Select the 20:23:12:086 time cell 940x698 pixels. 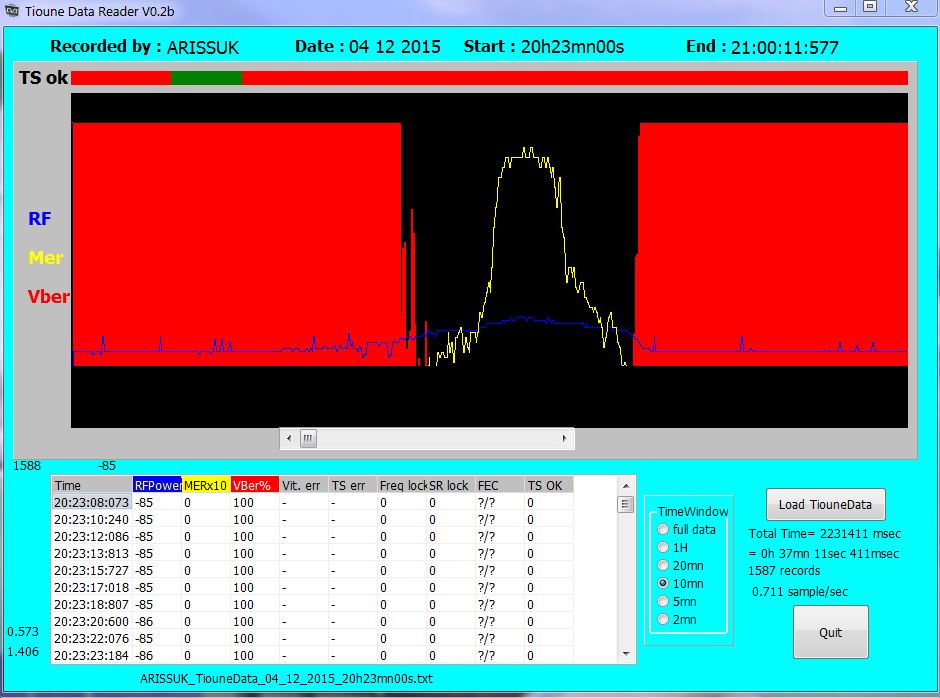pyautogui.click(x=92, y=536)
